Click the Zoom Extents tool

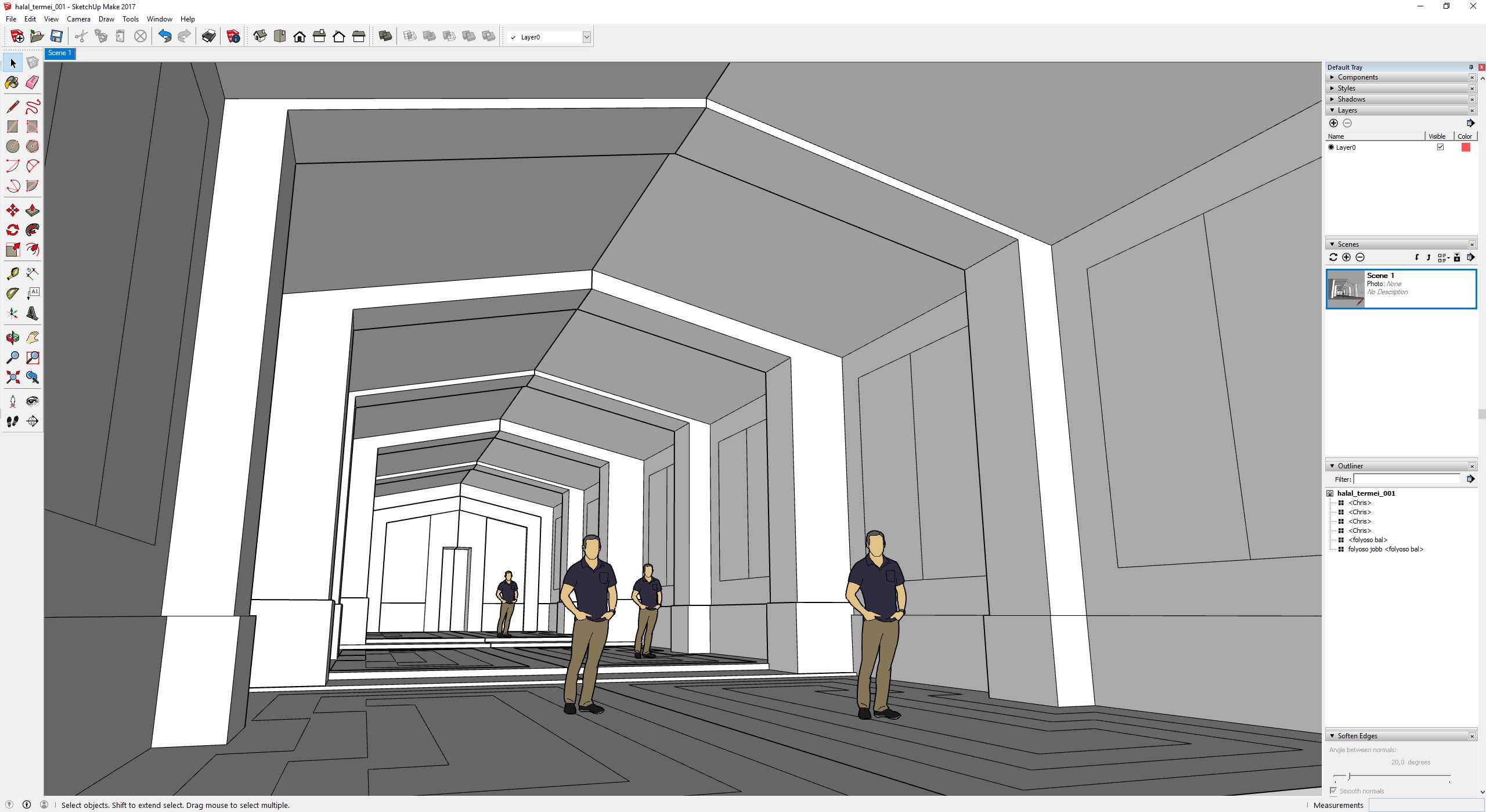pyautogui.click(x=12, y=377)
